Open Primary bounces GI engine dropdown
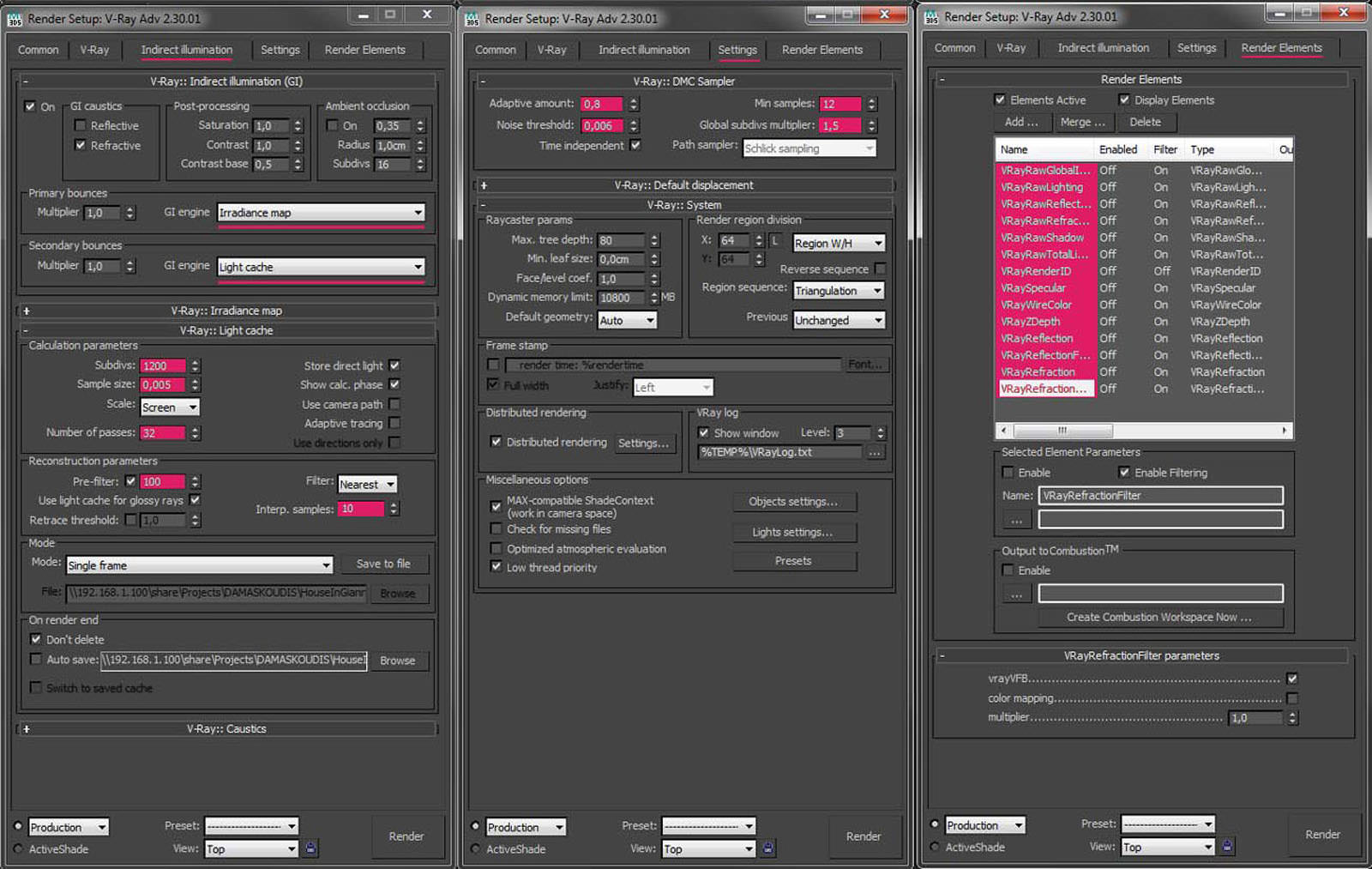Viewport: 1372px width, 869px height. pyautogui.click(x=321, y=213)
